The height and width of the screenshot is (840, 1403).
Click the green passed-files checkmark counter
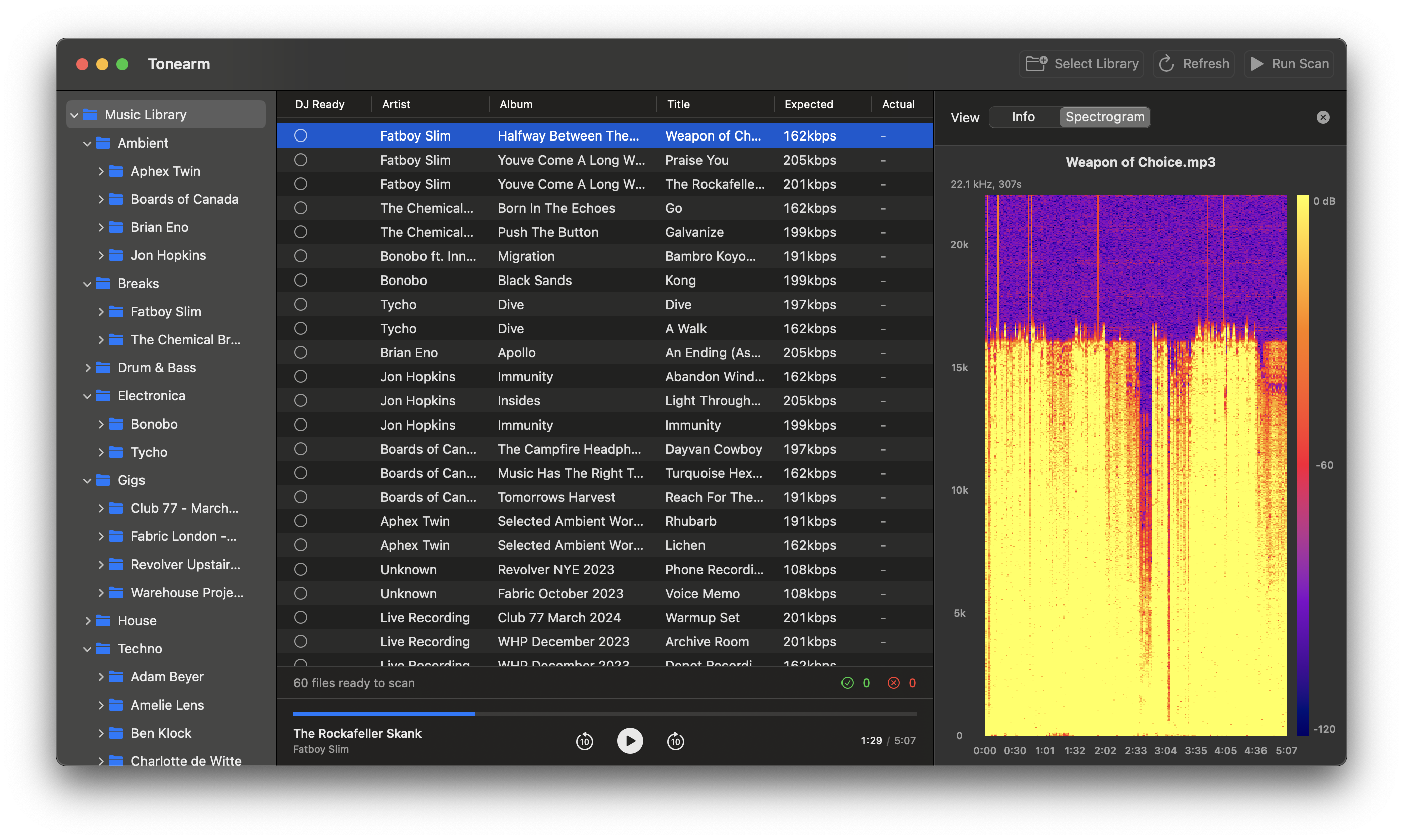(x=847, y=683)
